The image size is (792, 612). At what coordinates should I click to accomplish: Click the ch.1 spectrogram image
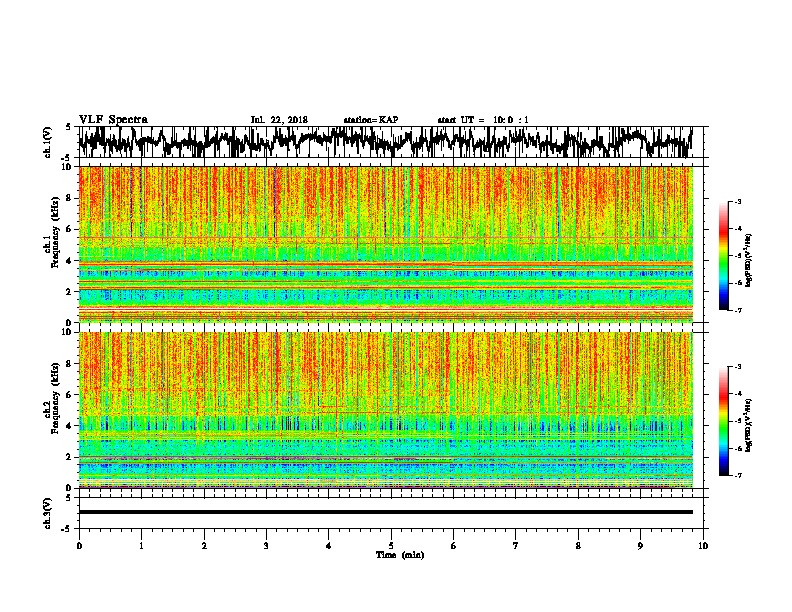point(386,244)
